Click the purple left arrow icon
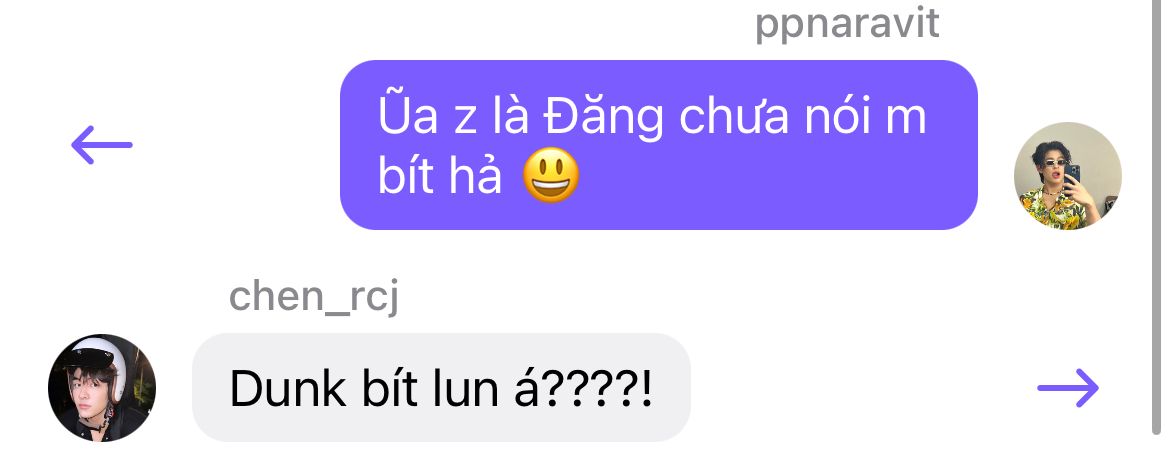1170x461 pixels. (101, 145)
